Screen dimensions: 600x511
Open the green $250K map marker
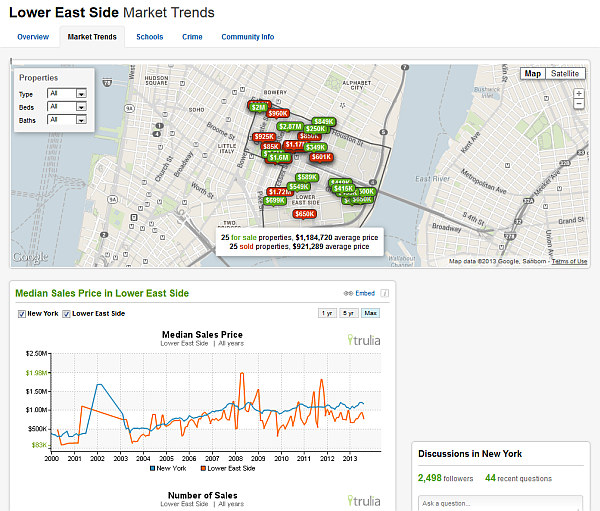coord(315,129)
